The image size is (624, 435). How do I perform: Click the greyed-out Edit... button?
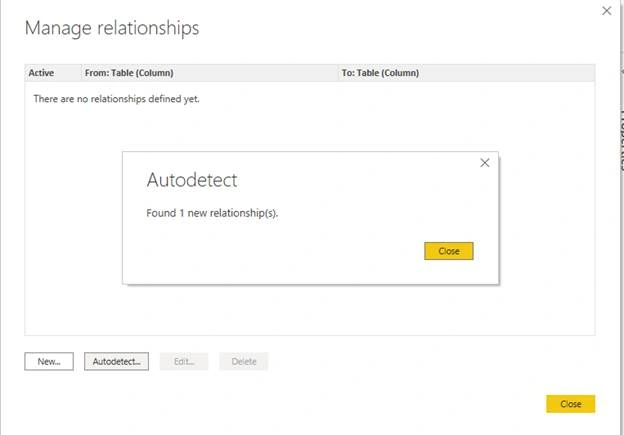point(184,361)
